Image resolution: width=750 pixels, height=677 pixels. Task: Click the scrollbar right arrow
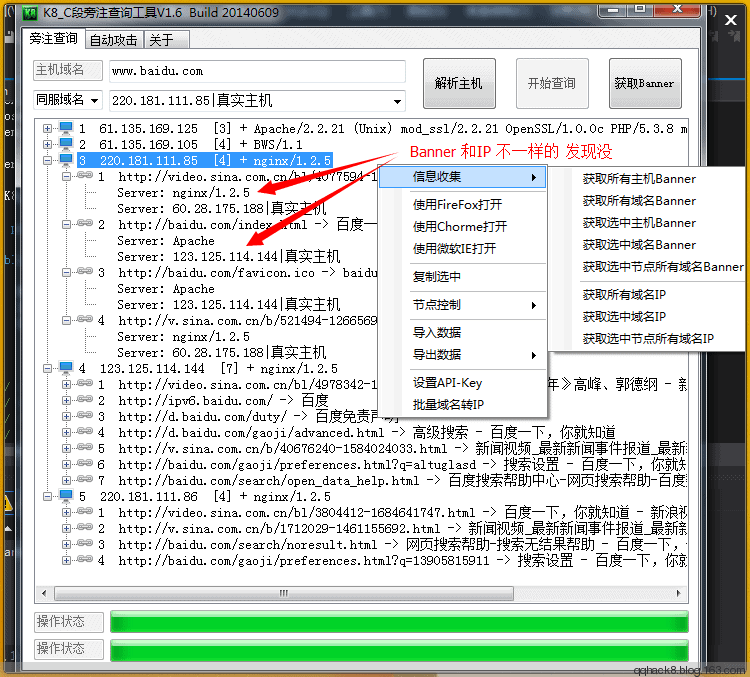point(678,593)
